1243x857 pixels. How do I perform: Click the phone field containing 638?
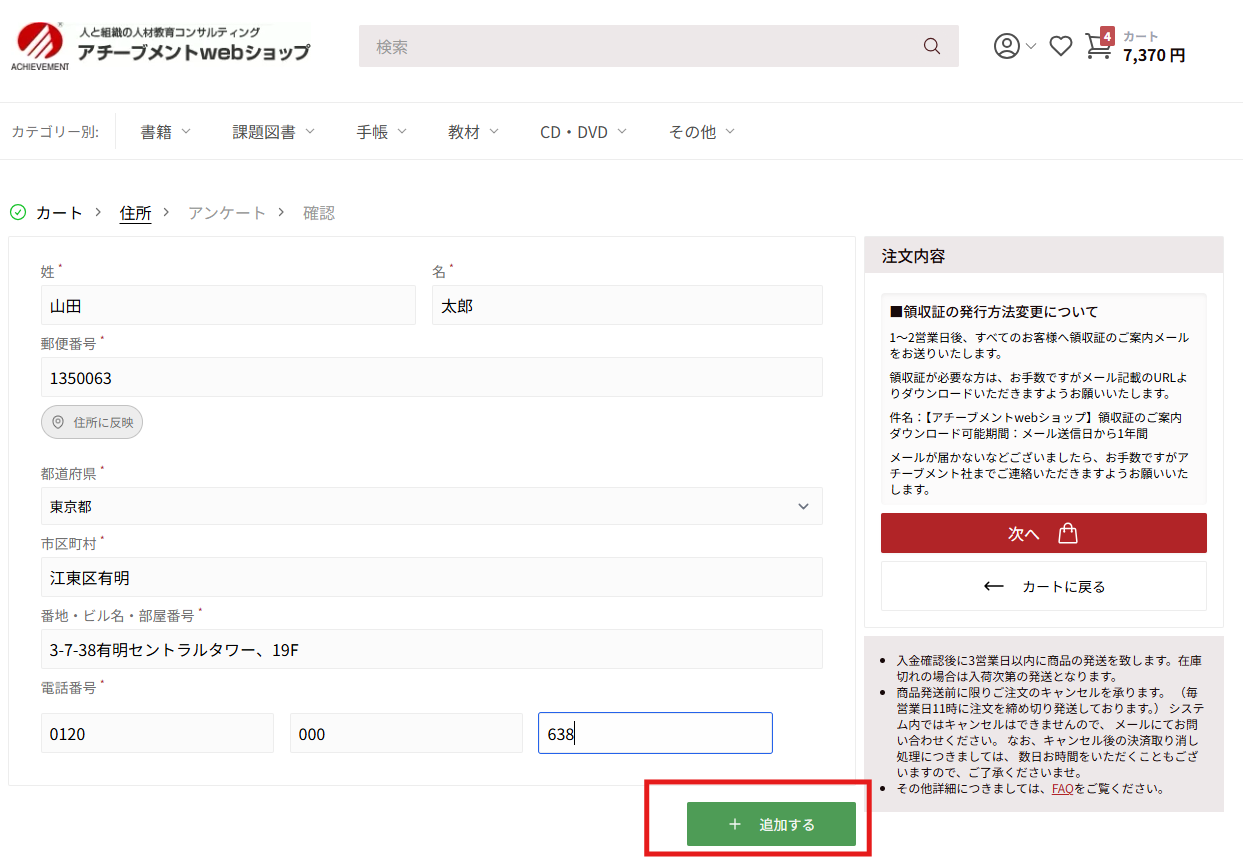655,733
